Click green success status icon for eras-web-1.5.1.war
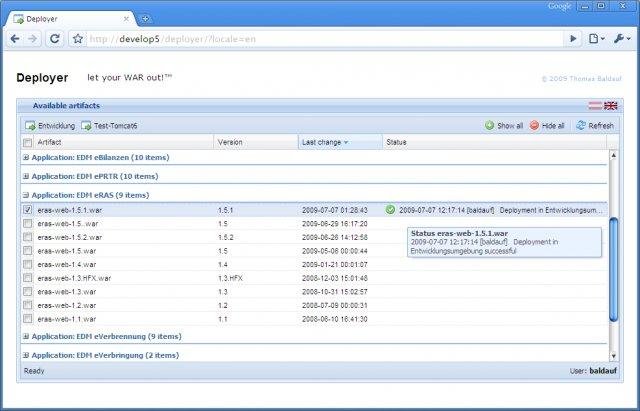 pyautogui.click(x=390, y=210)
